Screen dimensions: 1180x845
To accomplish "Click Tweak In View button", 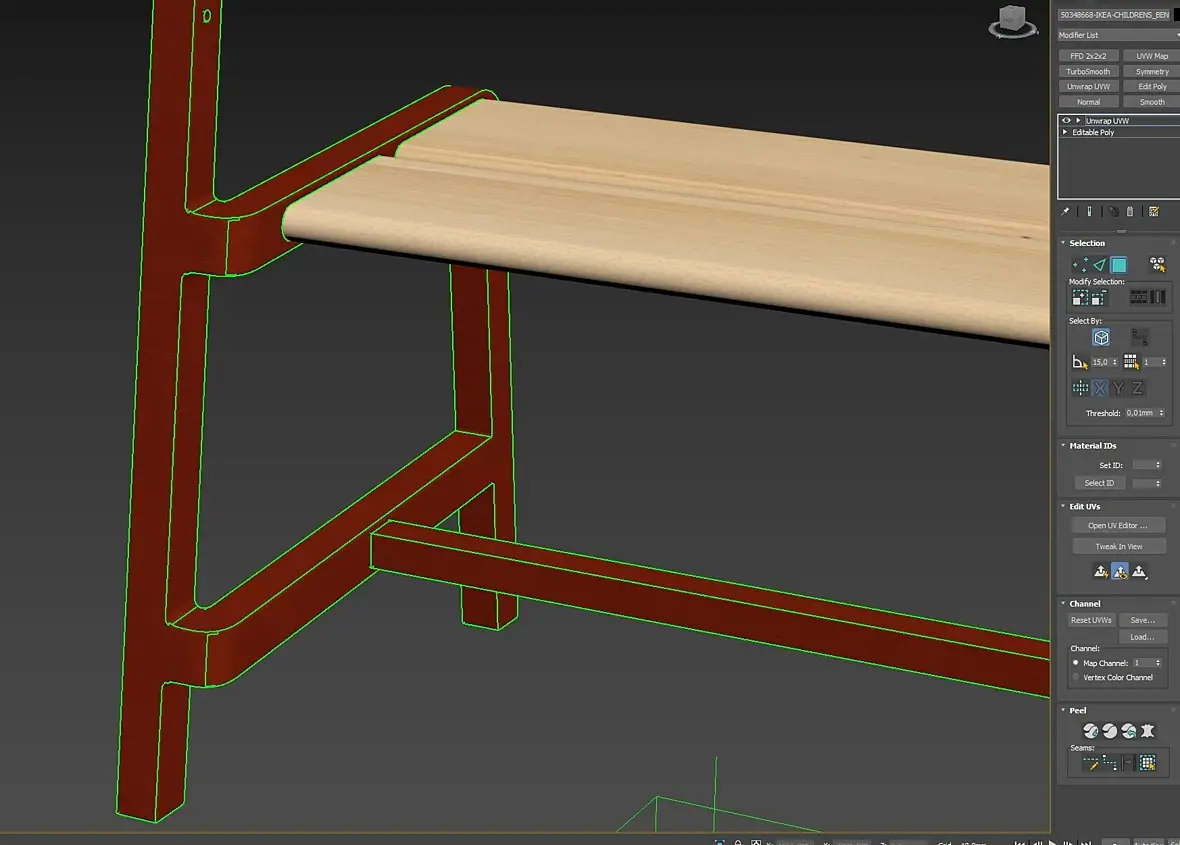I will [1118, 546].
